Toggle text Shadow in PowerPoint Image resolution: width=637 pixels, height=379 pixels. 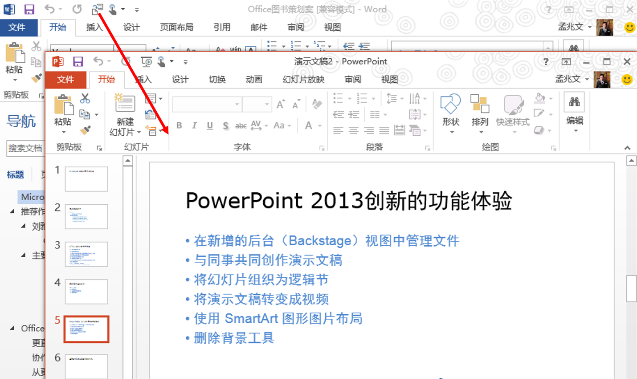pos(225,126)
